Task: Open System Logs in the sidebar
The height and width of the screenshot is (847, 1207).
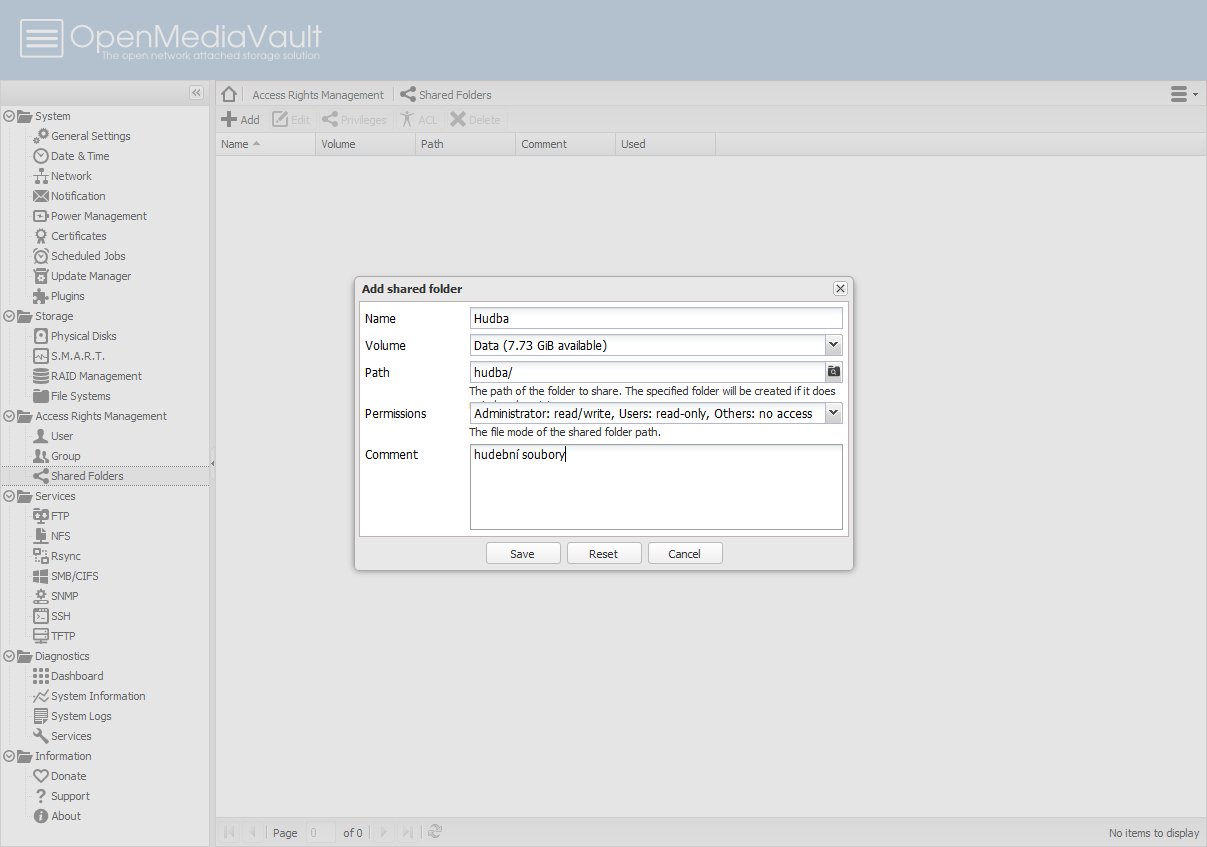Action: coord(81,716)
